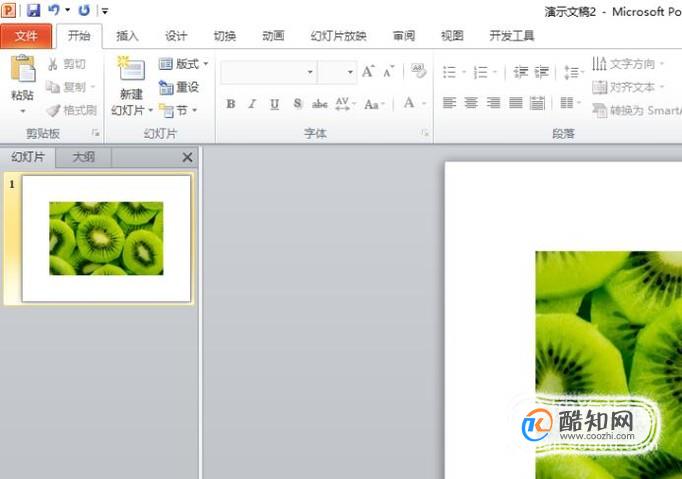Toggle center text alignment
This screenshot has width=682, height=479.
click(471, 103)
